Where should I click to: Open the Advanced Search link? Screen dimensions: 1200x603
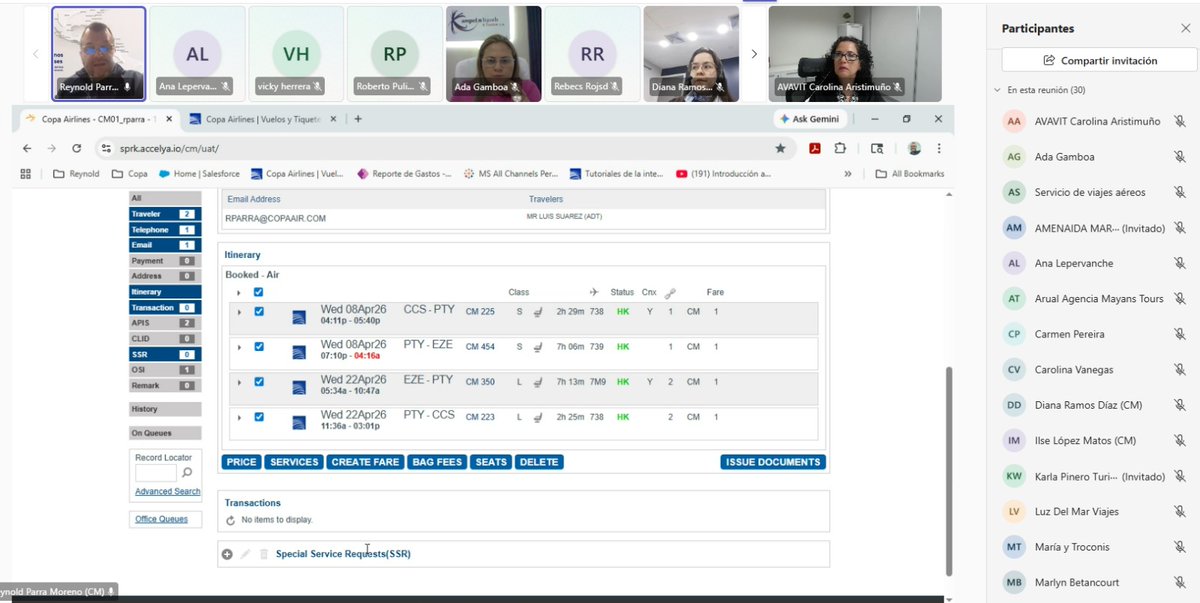168,491
